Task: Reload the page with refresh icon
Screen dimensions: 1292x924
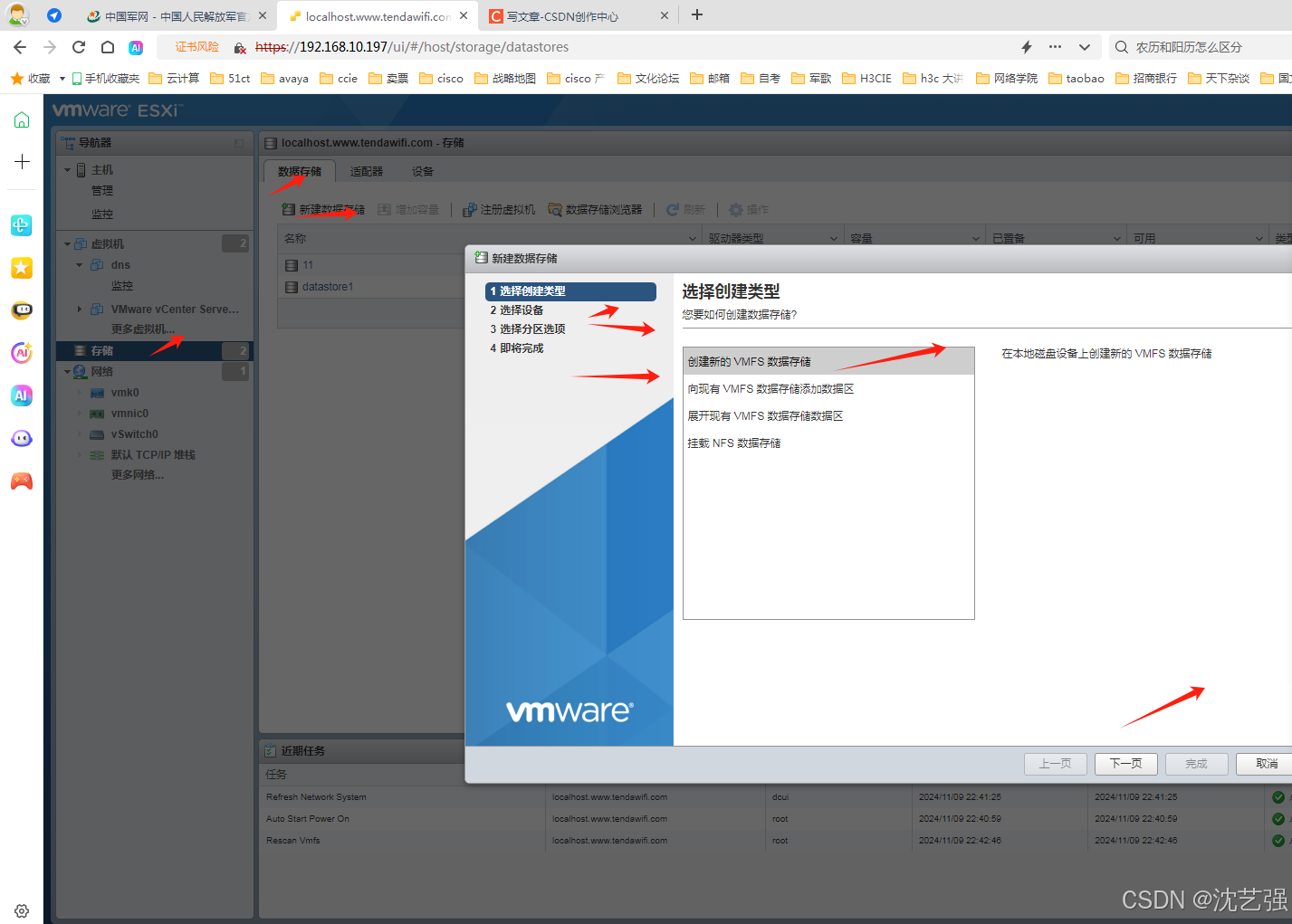Action: (79, 47)
